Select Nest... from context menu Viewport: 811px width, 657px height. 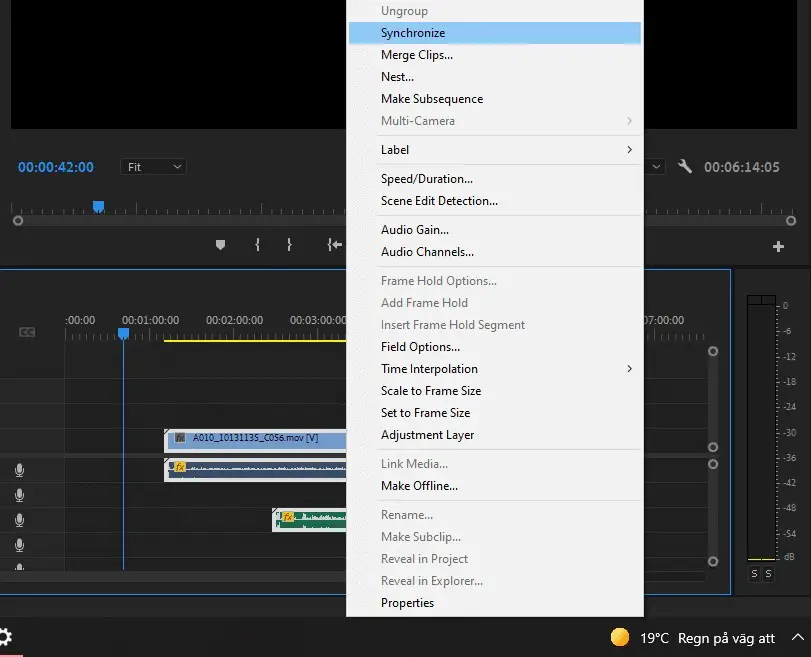[x=495, y=77]
